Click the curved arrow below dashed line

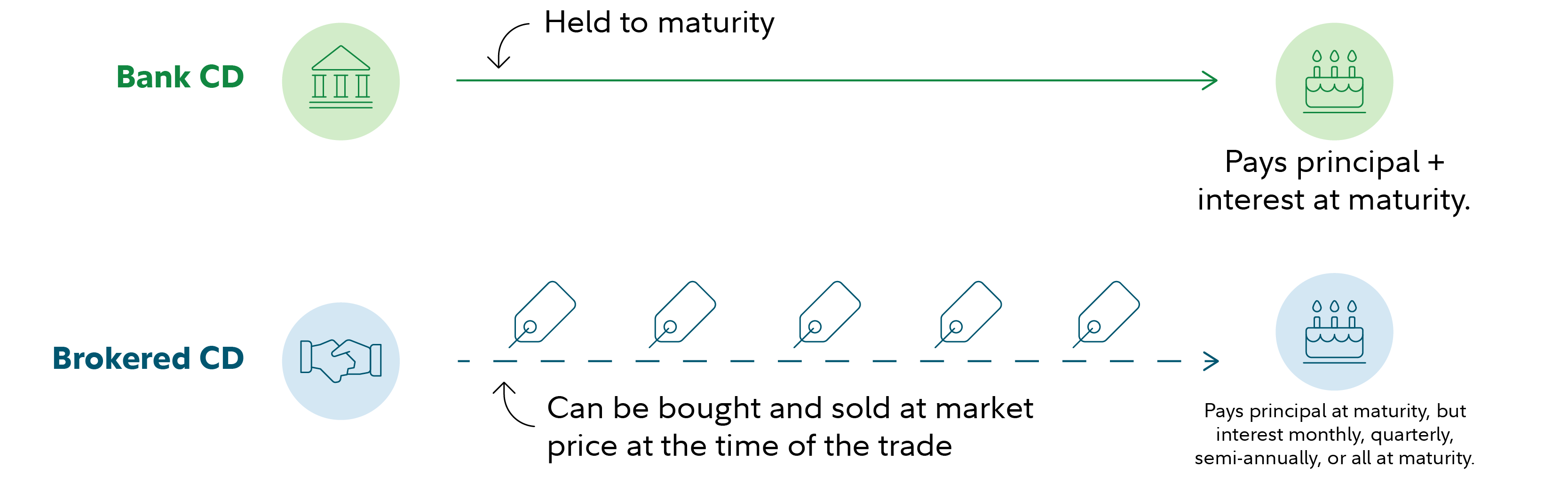[513, 404]
